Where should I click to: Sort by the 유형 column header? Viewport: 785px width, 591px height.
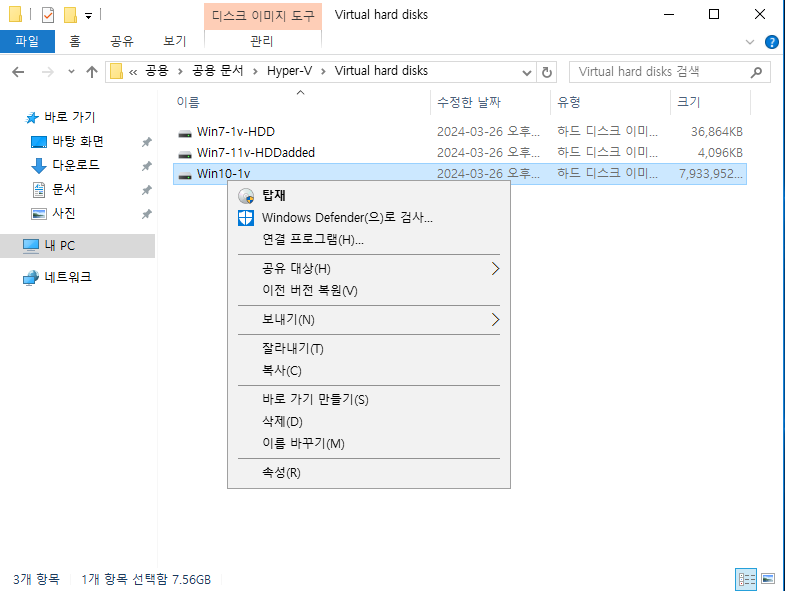(x=569, y=102)
